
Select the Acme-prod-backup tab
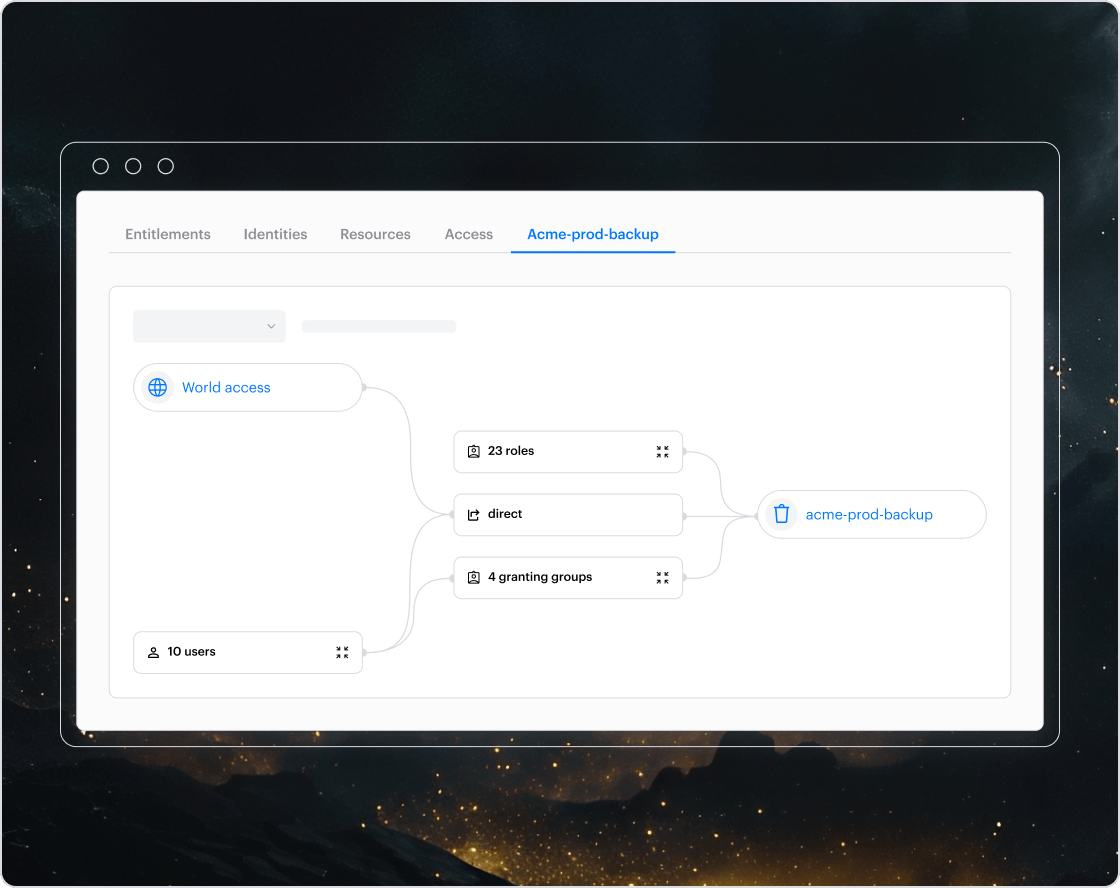coord(593,234)
